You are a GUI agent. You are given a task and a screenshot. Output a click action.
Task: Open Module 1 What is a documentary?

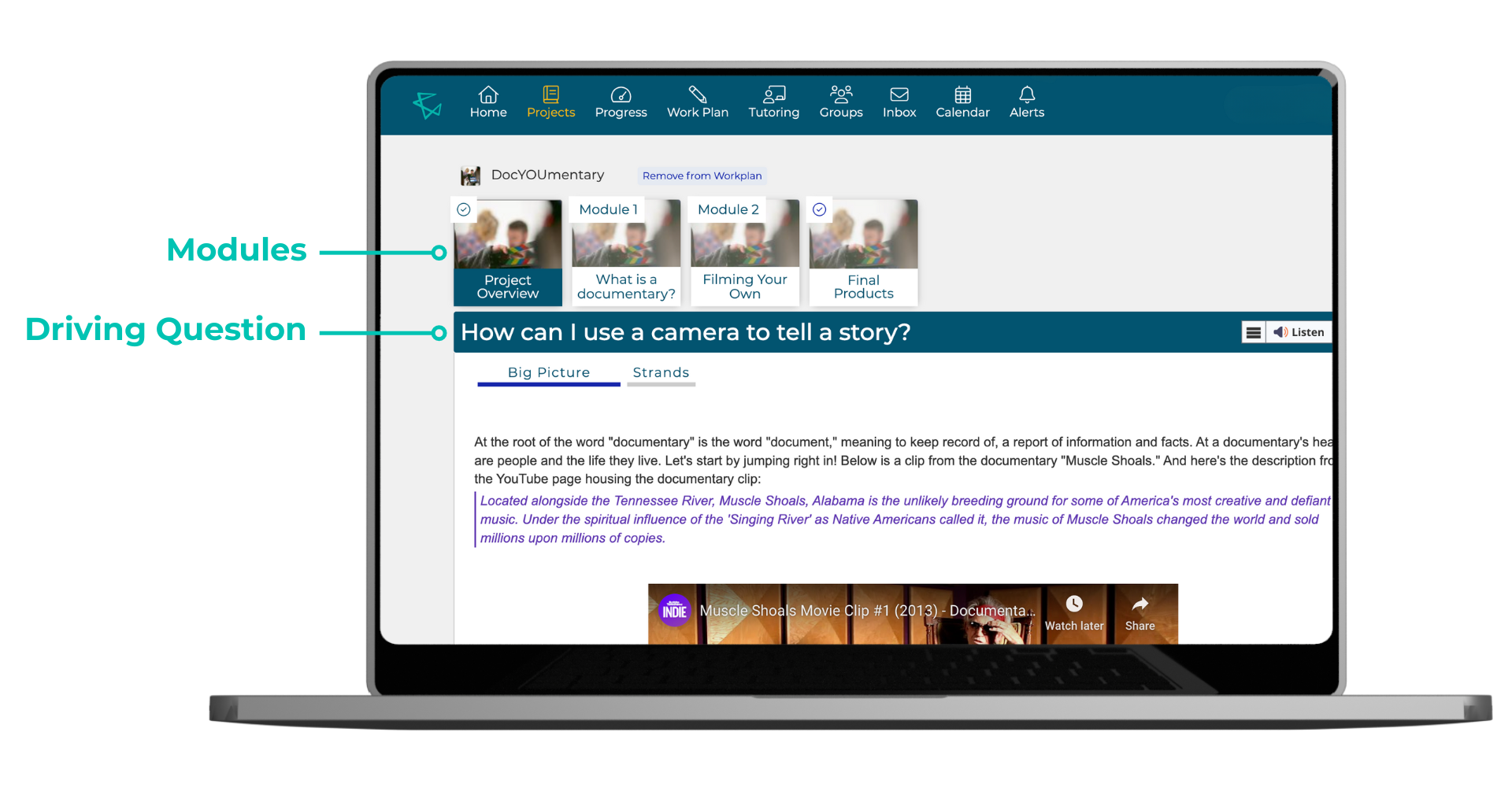(x=626, y=252)
